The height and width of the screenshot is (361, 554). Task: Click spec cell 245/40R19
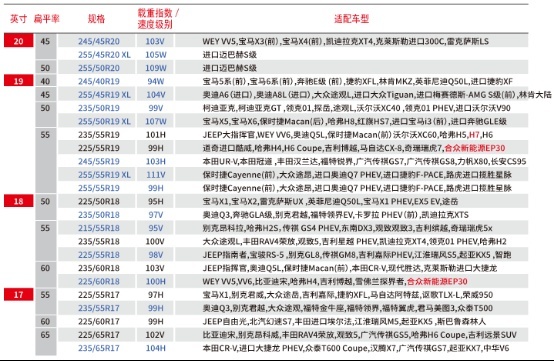99,81
